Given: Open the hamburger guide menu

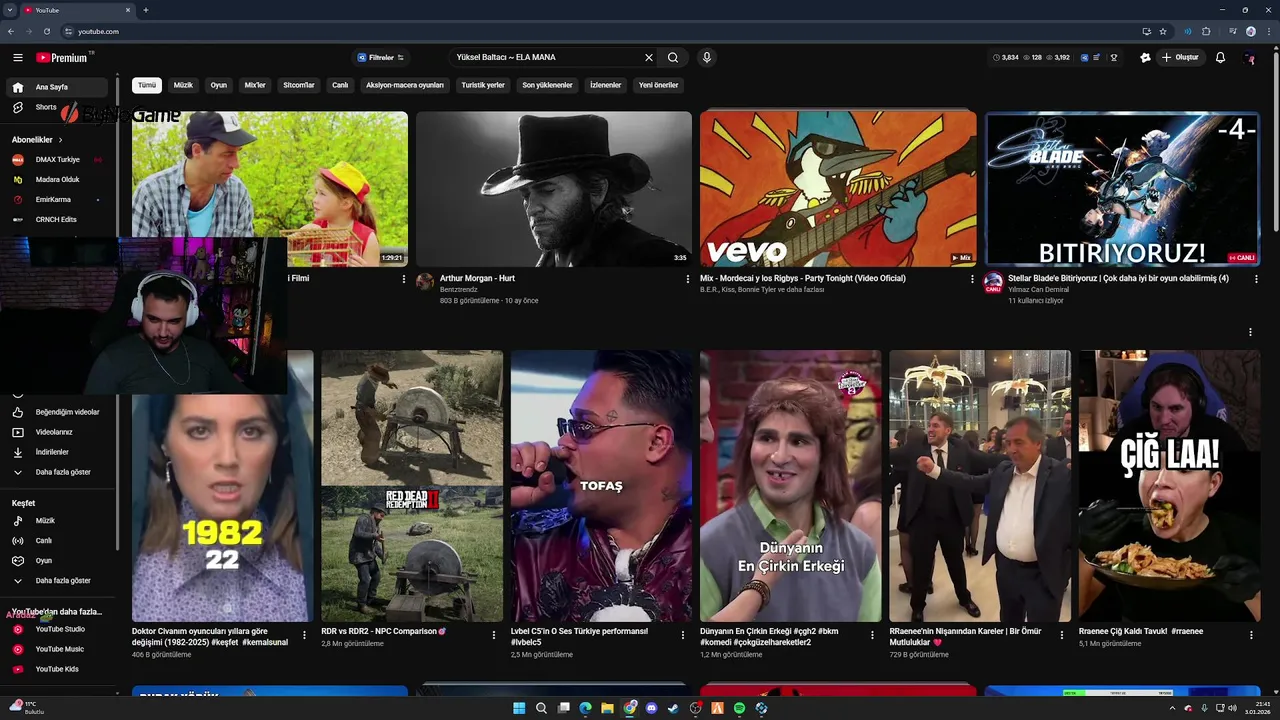Looking at the screenshot, I should click(x=17, y=58).
